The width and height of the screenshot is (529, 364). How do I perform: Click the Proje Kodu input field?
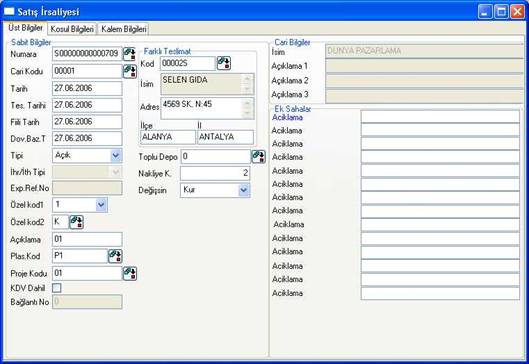tap(87, 273)
